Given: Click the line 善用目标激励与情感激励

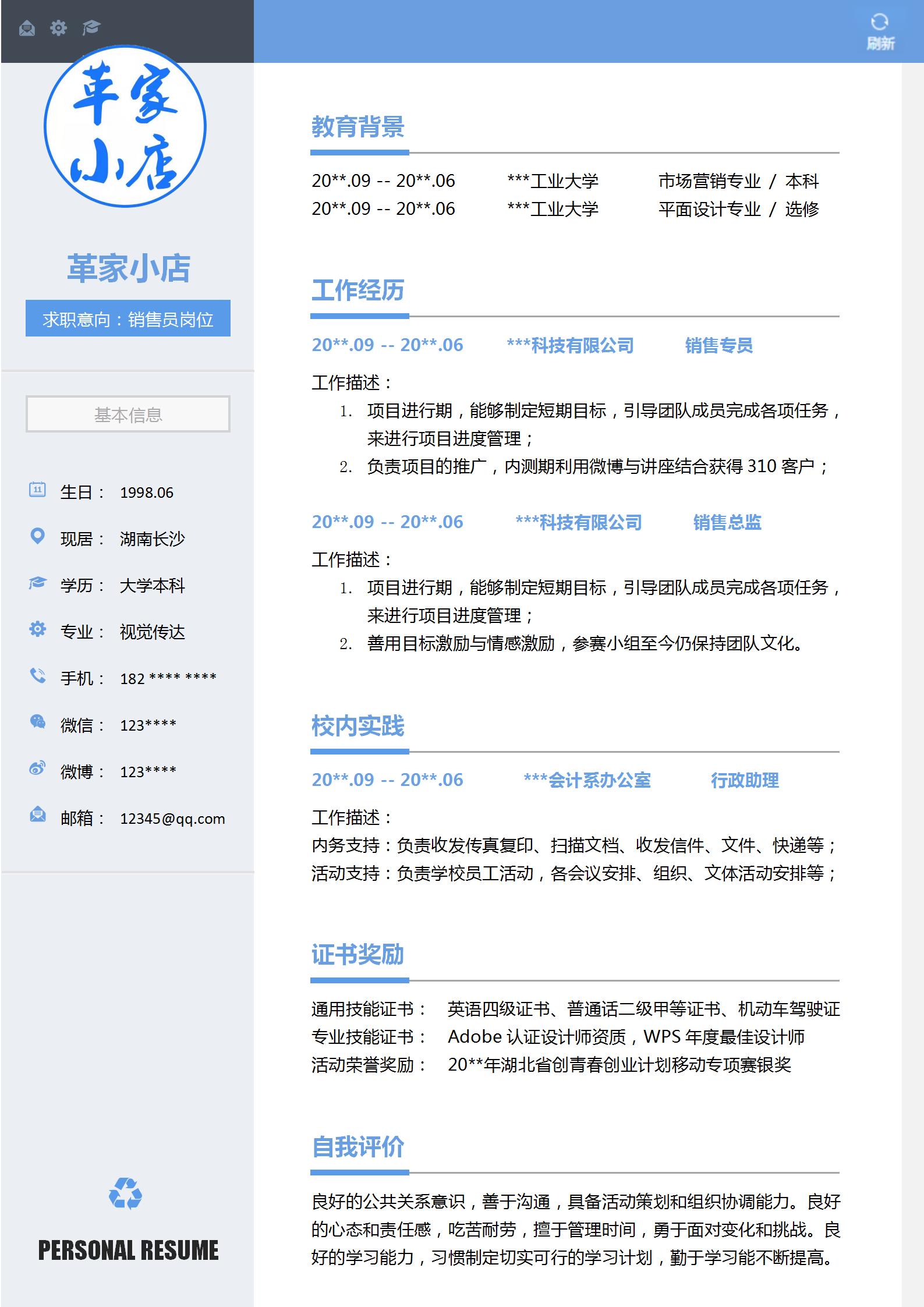Looking at the screenshot, I should [x=585, y=643].
